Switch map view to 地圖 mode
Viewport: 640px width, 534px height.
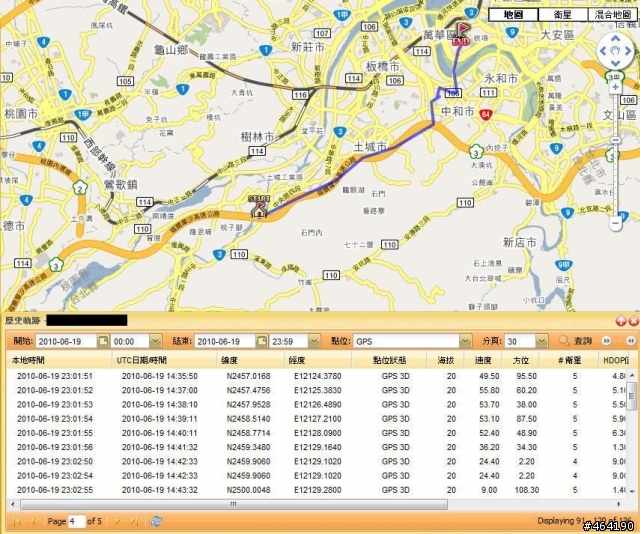click(513, 15)
